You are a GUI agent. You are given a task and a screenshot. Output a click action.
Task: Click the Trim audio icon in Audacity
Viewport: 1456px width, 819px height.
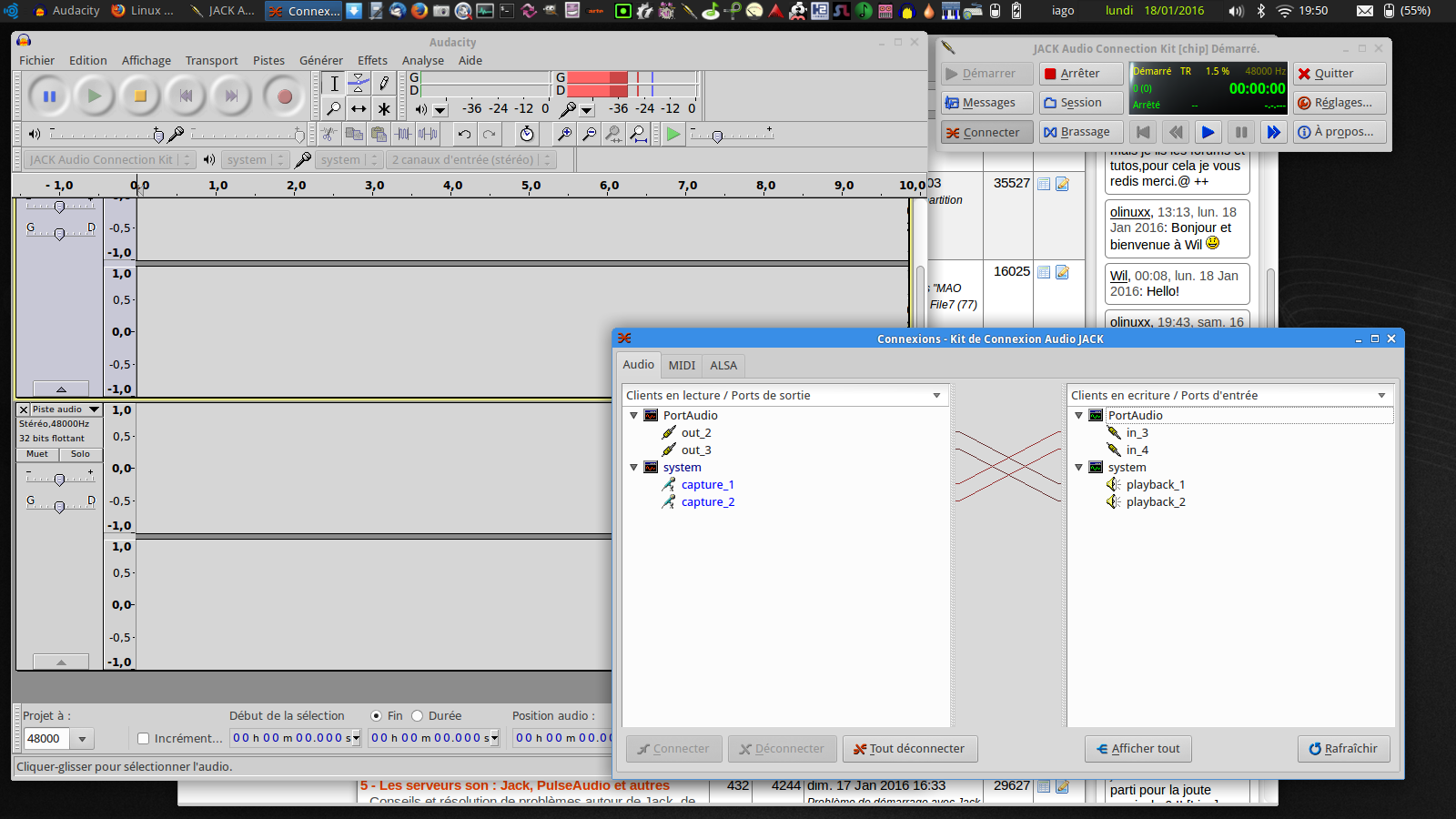(403, 134)
